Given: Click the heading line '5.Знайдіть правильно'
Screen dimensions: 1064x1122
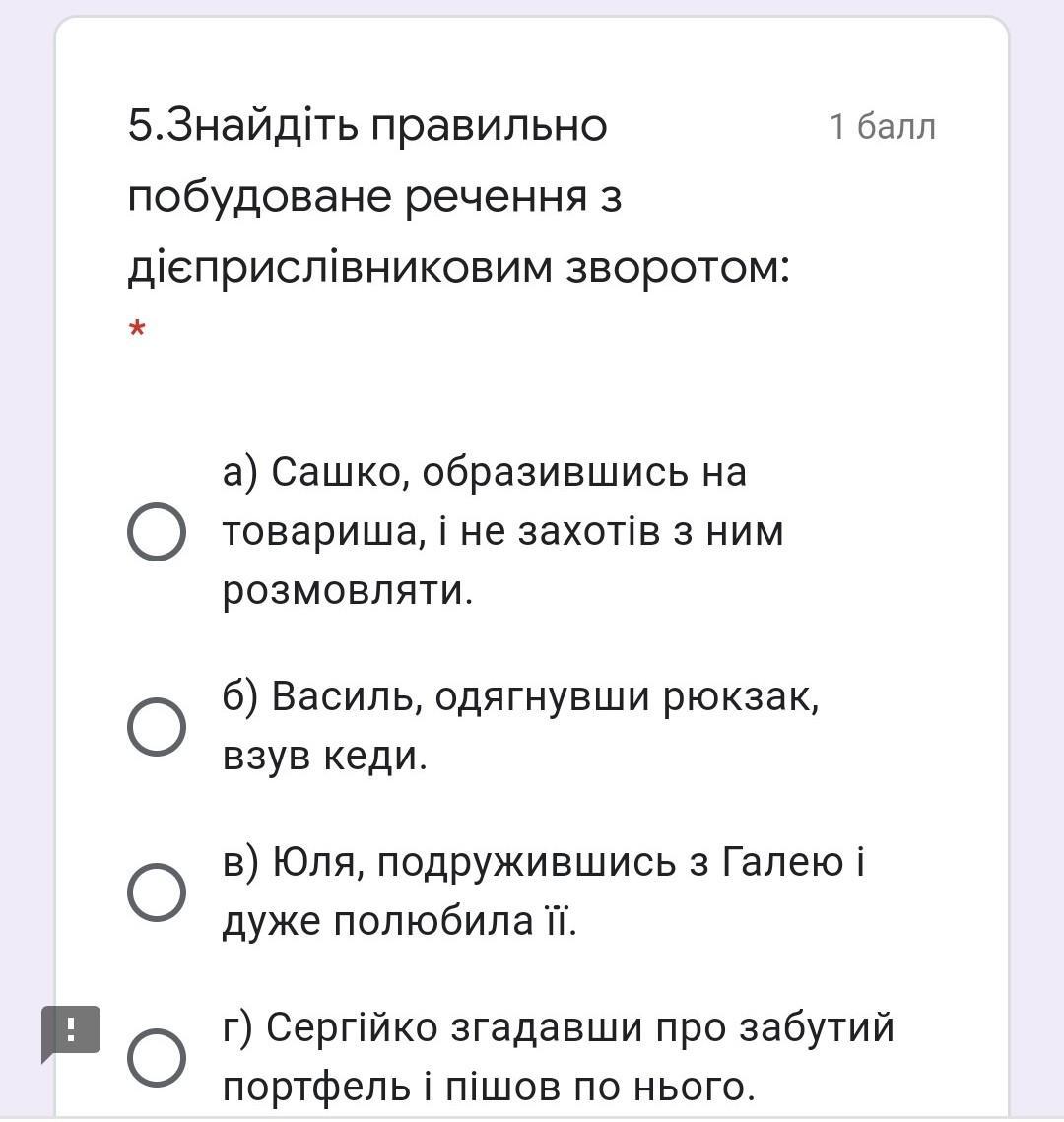Looking at the screenshot, I should coord(367,127).
